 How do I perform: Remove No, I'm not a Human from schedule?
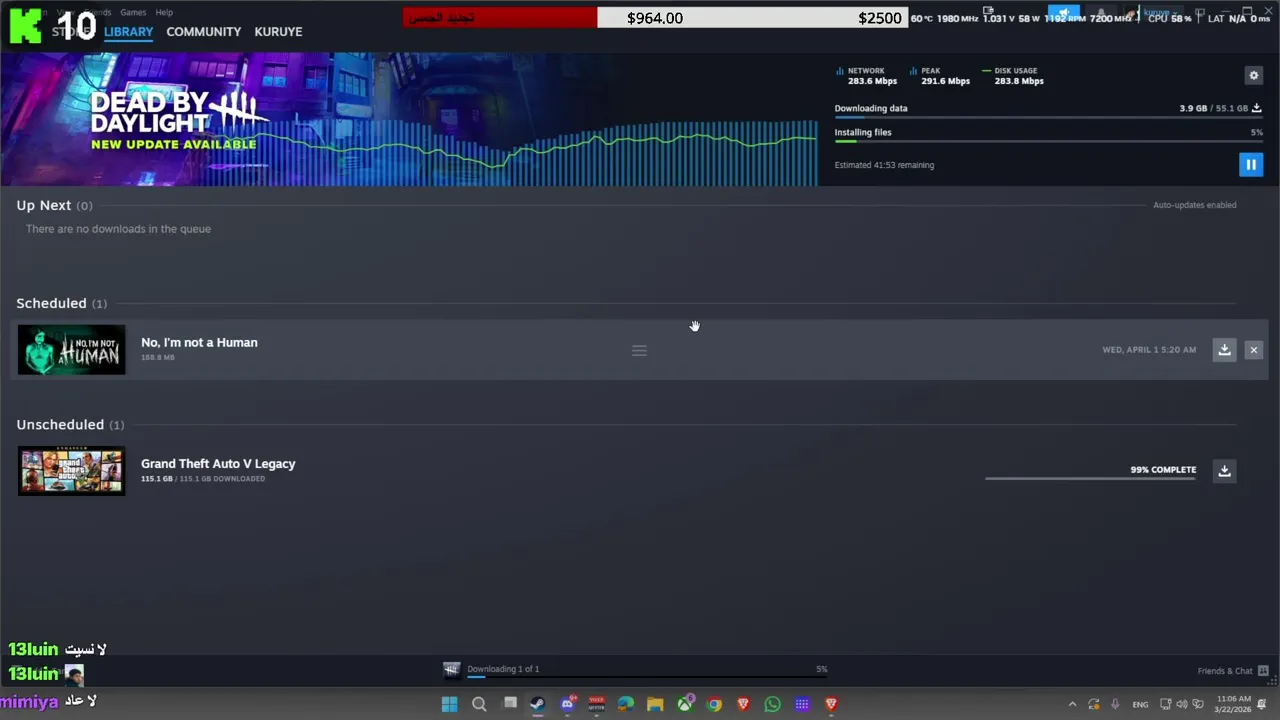pos(1253,350)
